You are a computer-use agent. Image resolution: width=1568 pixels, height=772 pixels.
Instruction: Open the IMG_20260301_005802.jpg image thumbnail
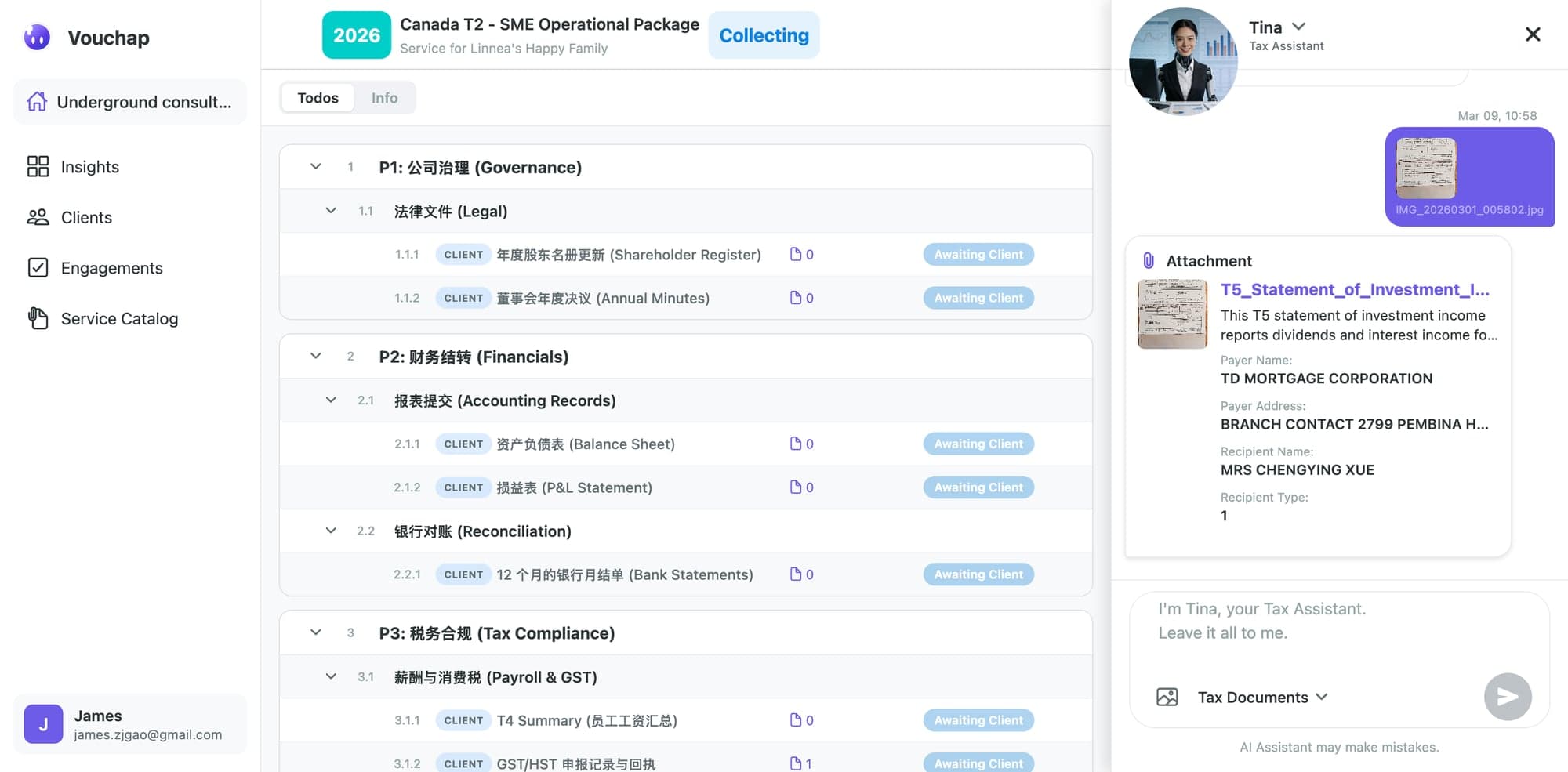[x=1425, y=168]
